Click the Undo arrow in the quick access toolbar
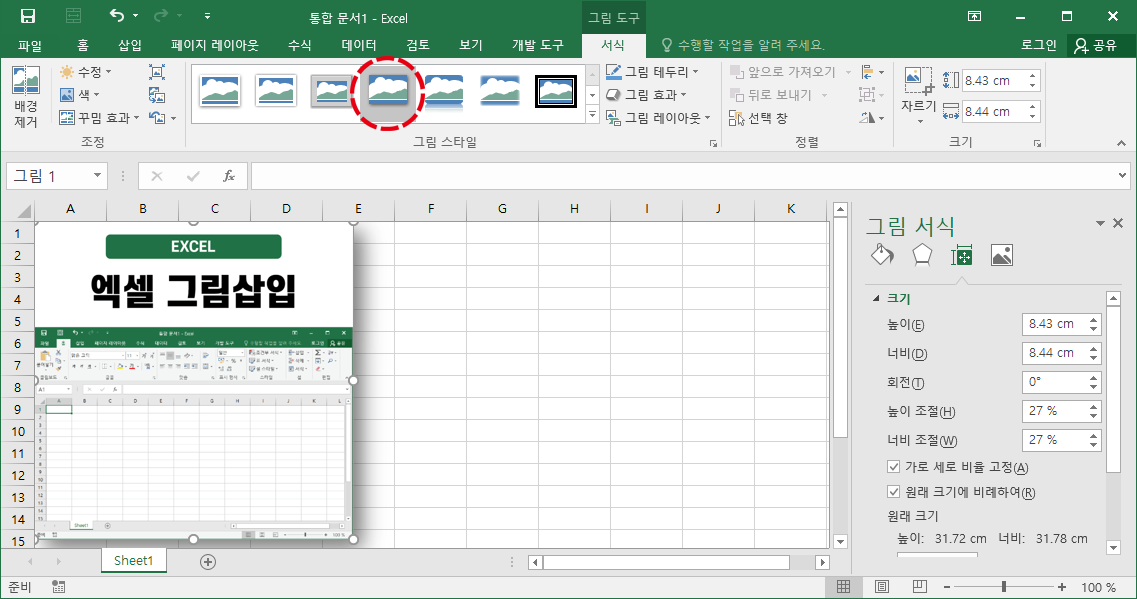1137x599 pixels. 117,16
